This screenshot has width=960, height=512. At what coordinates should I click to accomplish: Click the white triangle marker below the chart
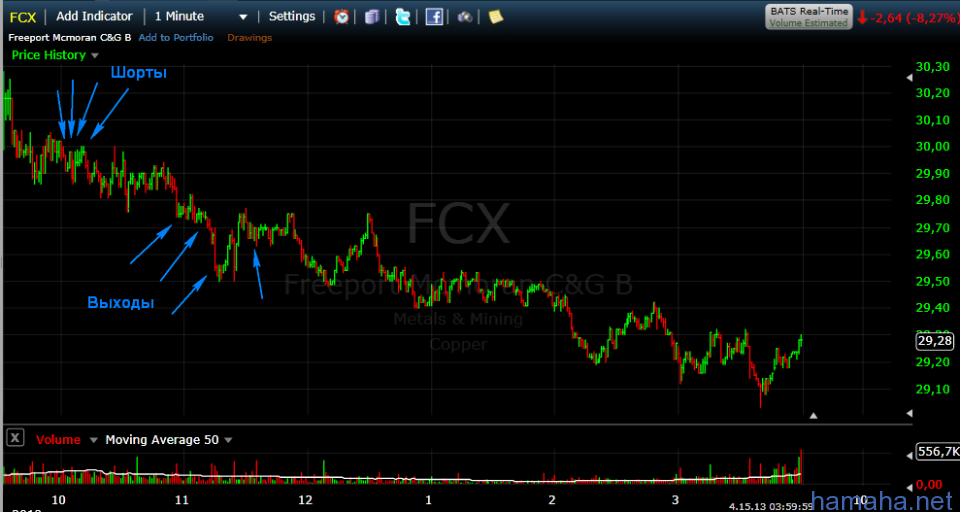813,416
